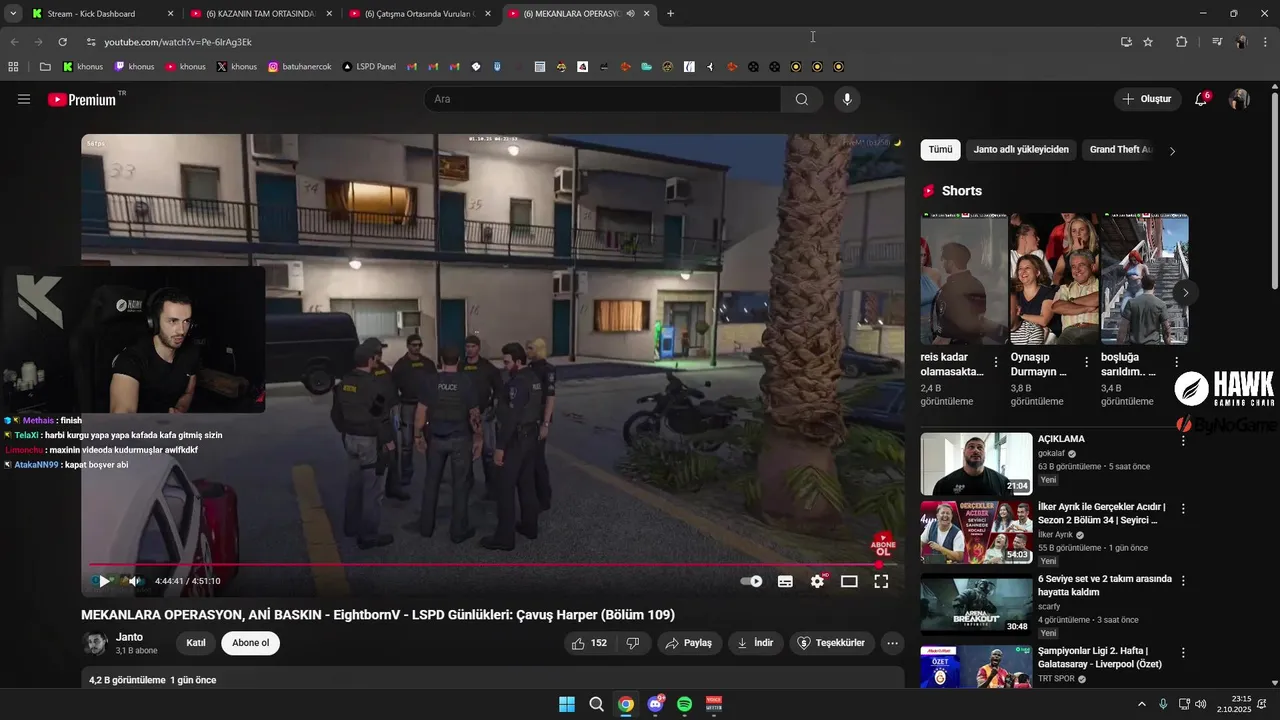Screen dimensions: 1280x720
Task: Reload the page
Action: click(63, 42)
